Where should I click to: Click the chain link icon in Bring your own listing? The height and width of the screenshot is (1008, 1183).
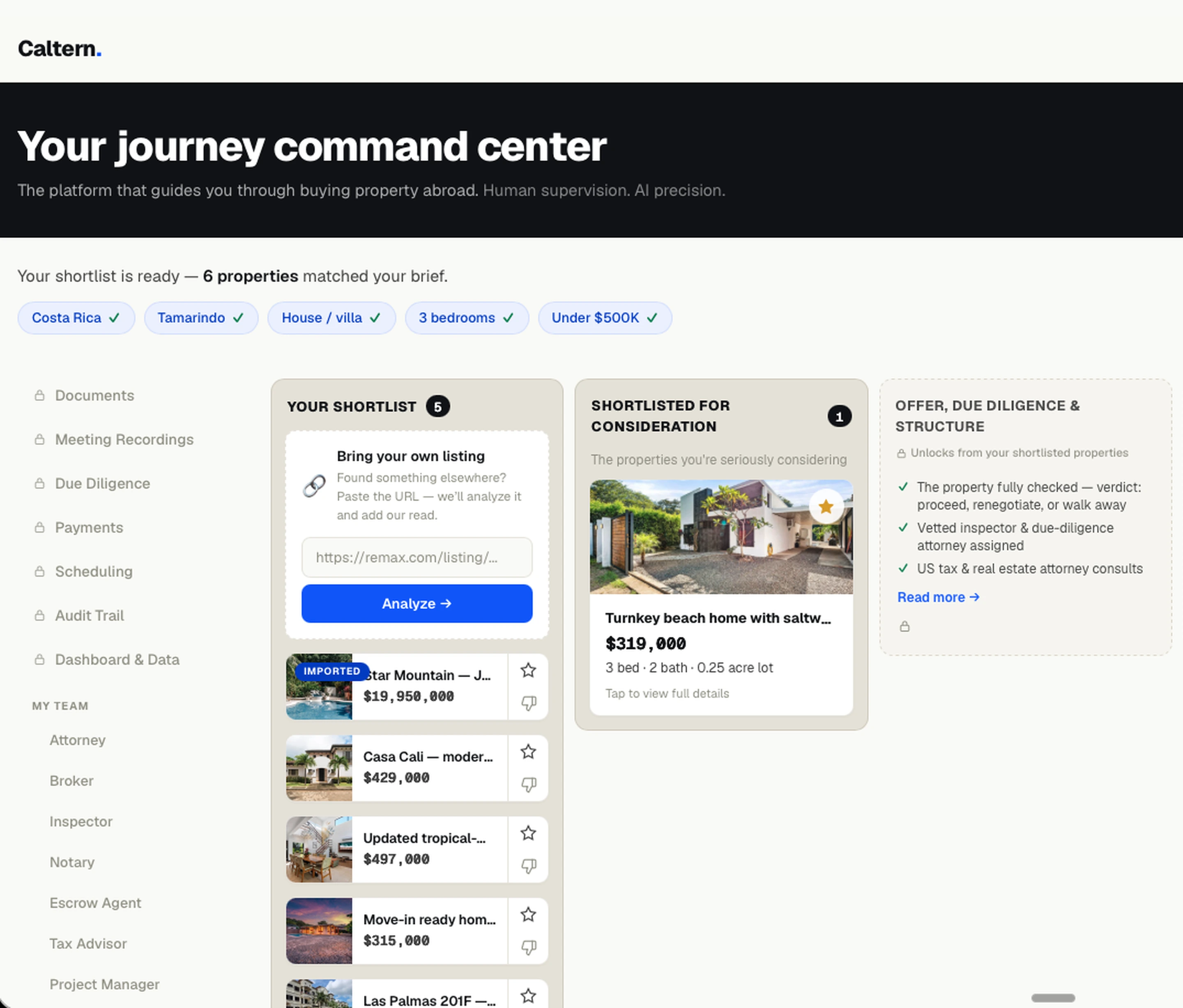(314, 486)
